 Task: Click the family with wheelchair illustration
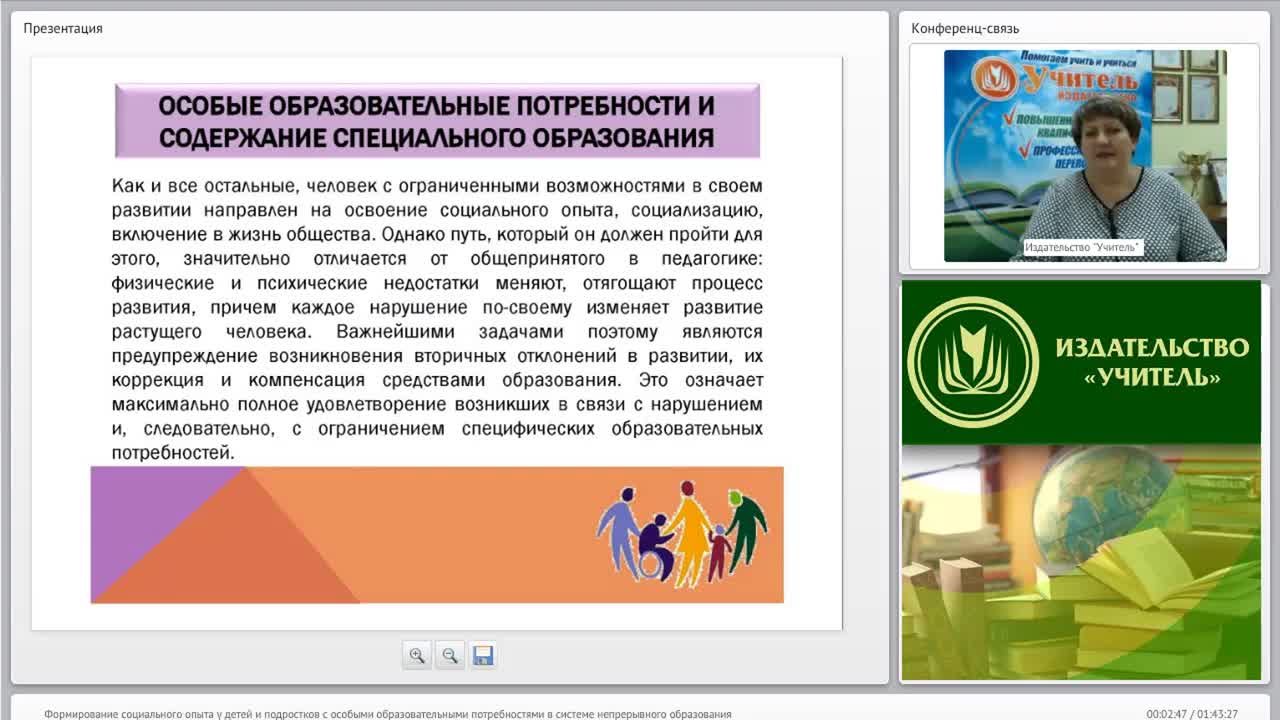click(x=683, y=533)
